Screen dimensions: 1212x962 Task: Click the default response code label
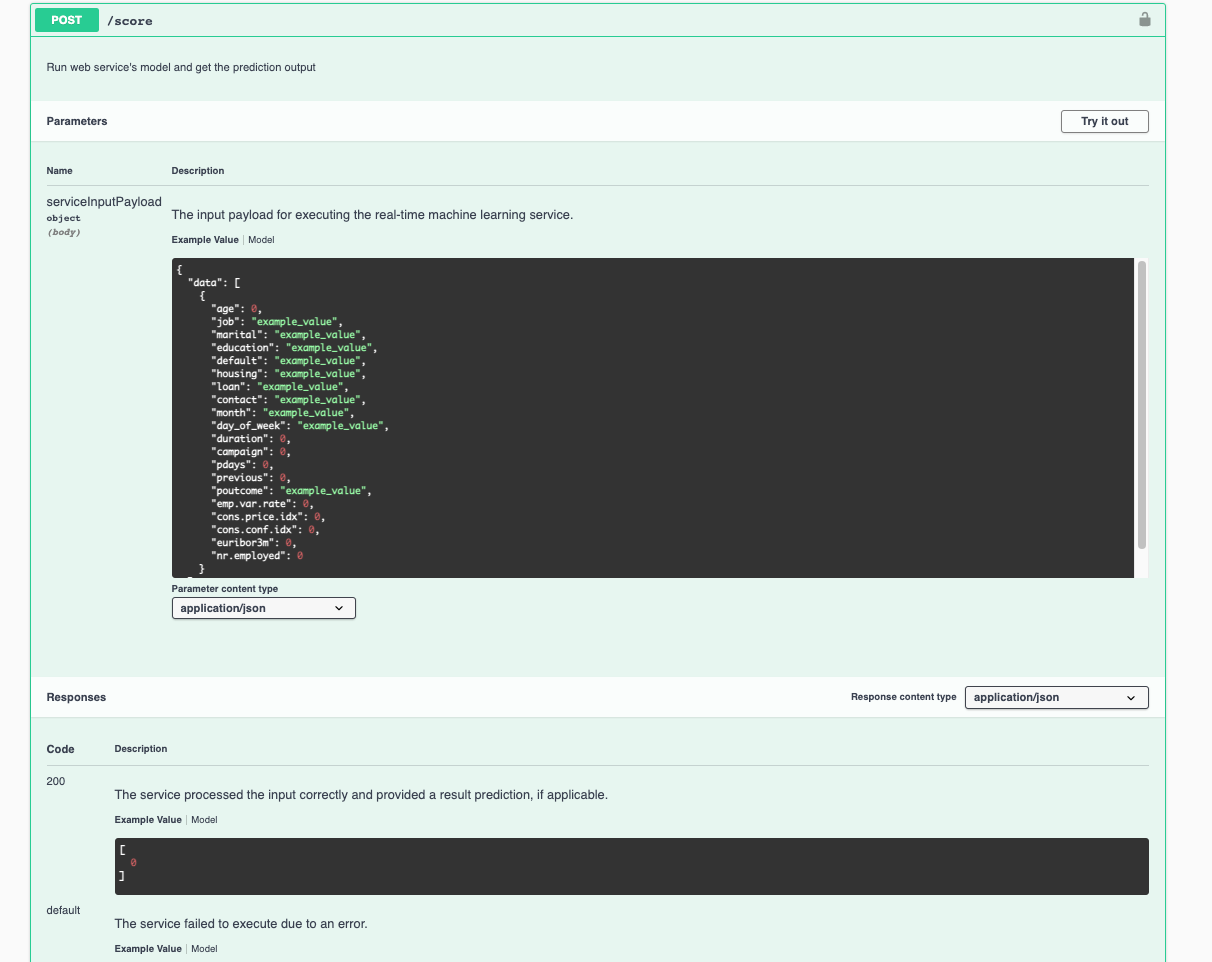63,910
